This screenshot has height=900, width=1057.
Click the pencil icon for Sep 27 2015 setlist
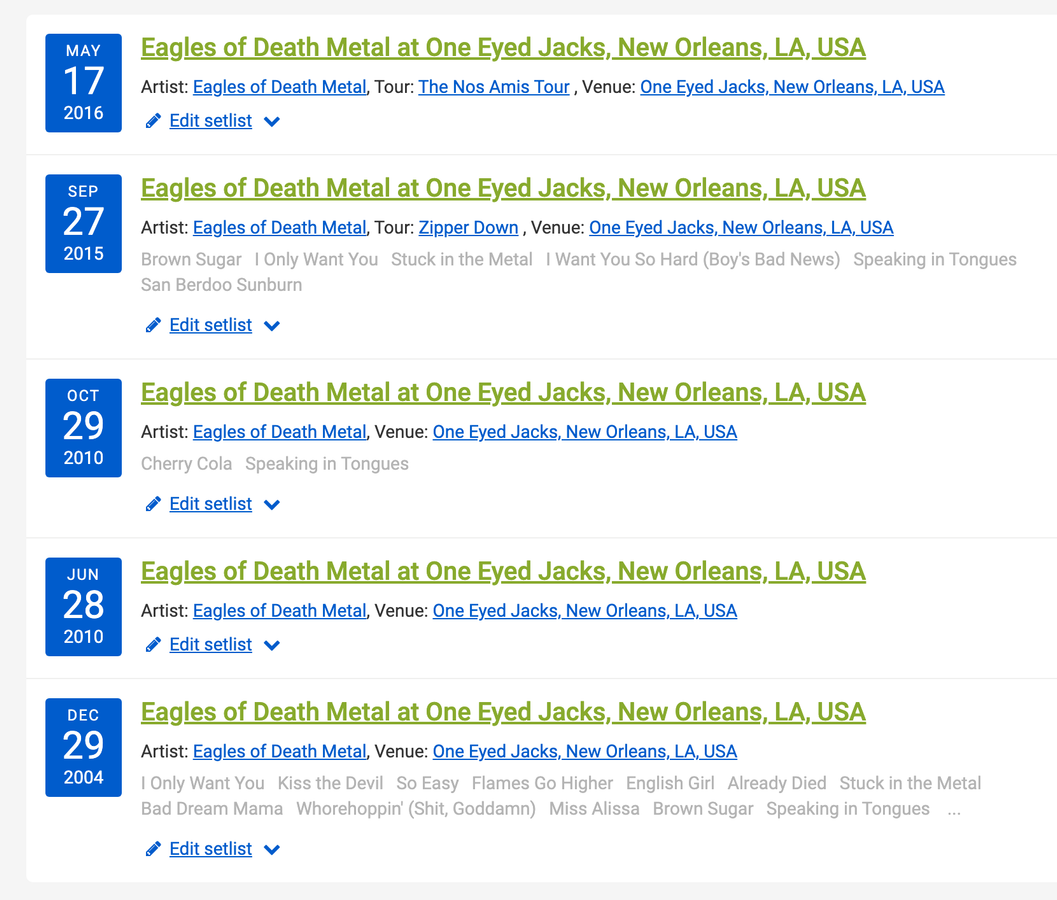tap(153, 325)
